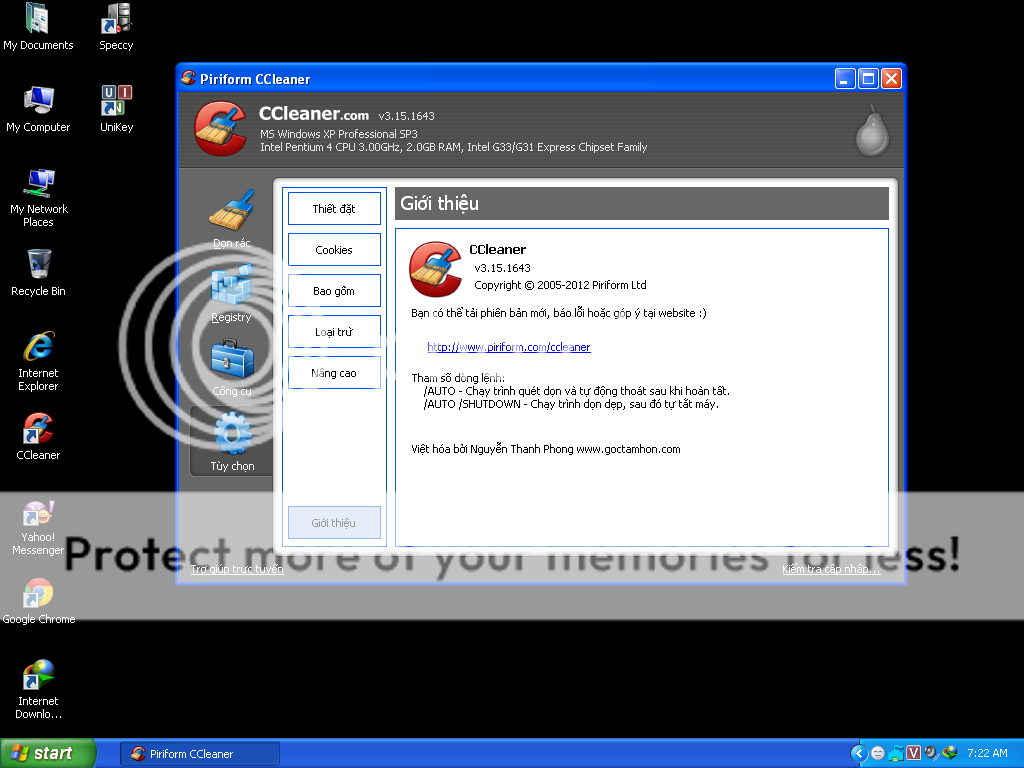The height and width of the screenshot is (768, 1024).
Task: Click the cyan network tray icon
Action: coord(895,753)
